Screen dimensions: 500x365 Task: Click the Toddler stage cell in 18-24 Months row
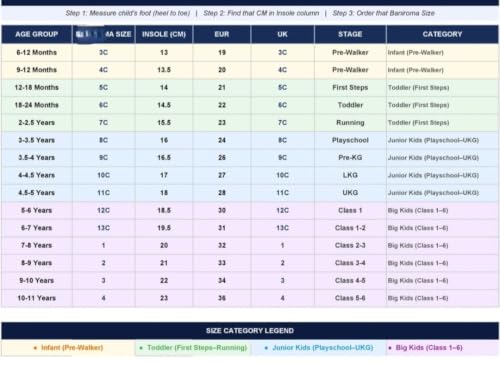350,105
